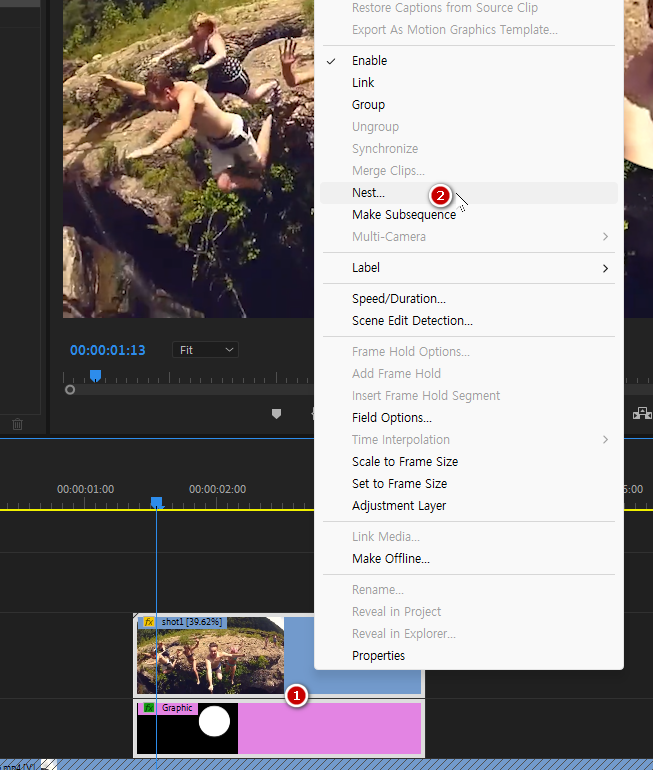This screenshot has width=653, height=770.
Task: Open clip Properties from context menu
Action: tap(378, 656)
